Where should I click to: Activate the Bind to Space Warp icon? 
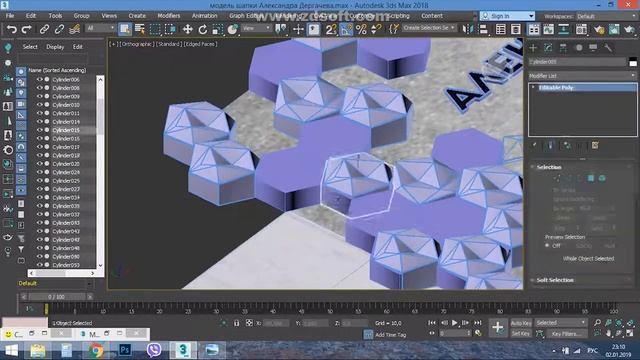click(x=74, y=29)
